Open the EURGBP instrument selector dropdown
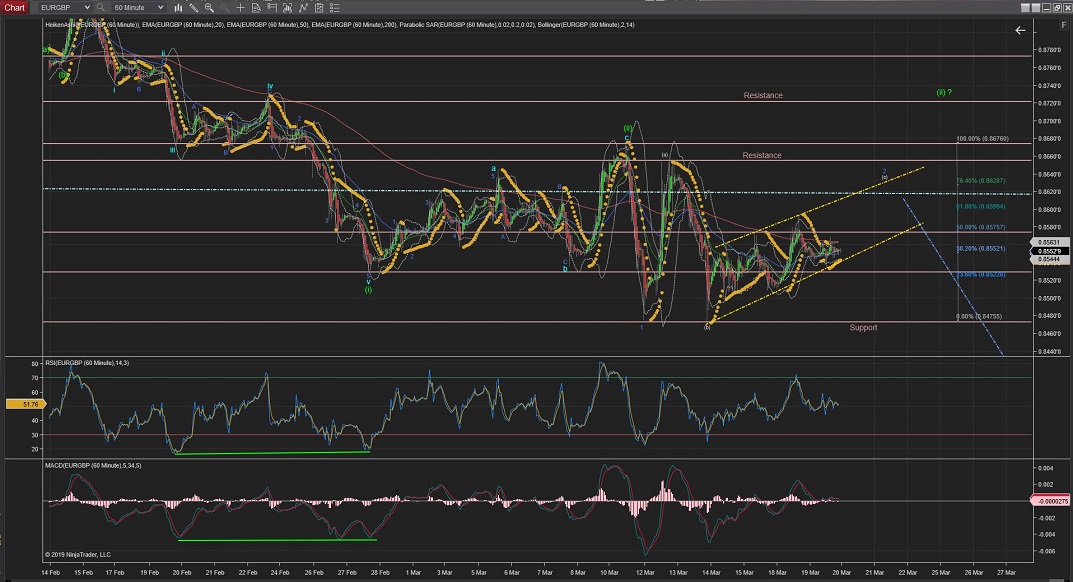 pyautogui.click(x=64, y=8)
